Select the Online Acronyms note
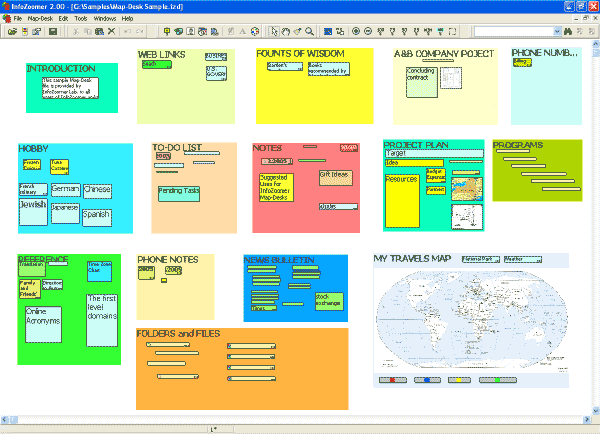600x434 pixels. 43,324
